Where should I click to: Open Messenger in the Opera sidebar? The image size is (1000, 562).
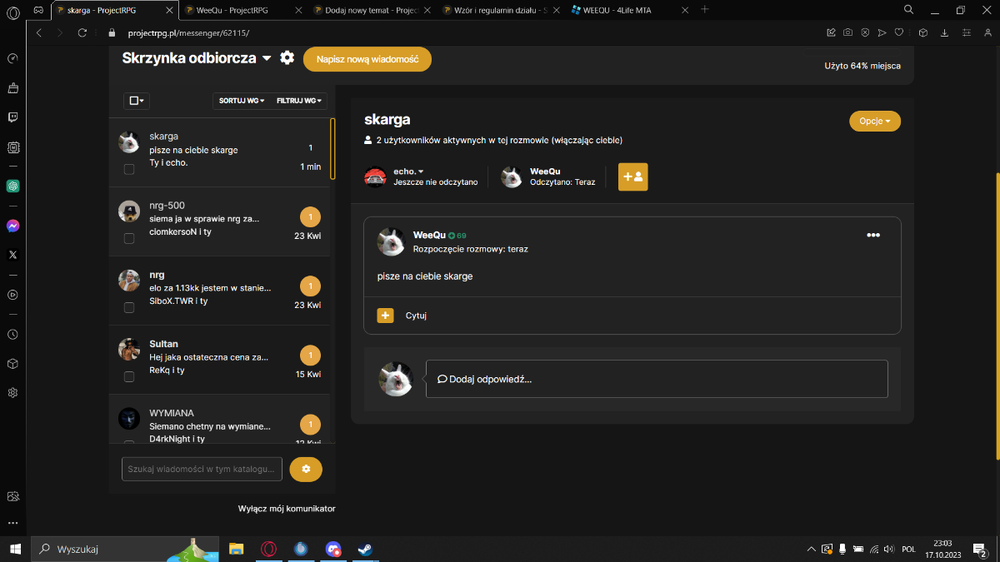coord(13,226)
